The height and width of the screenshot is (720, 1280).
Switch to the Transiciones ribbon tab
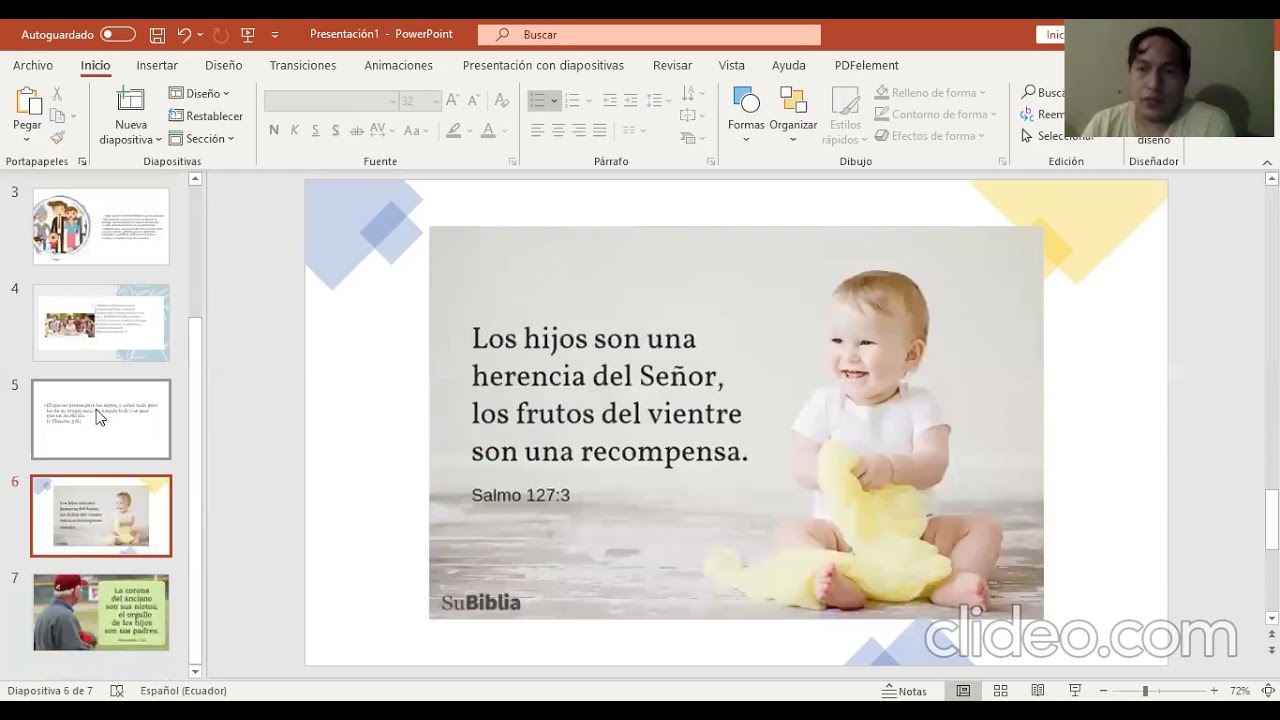click(x=302, y=65)
